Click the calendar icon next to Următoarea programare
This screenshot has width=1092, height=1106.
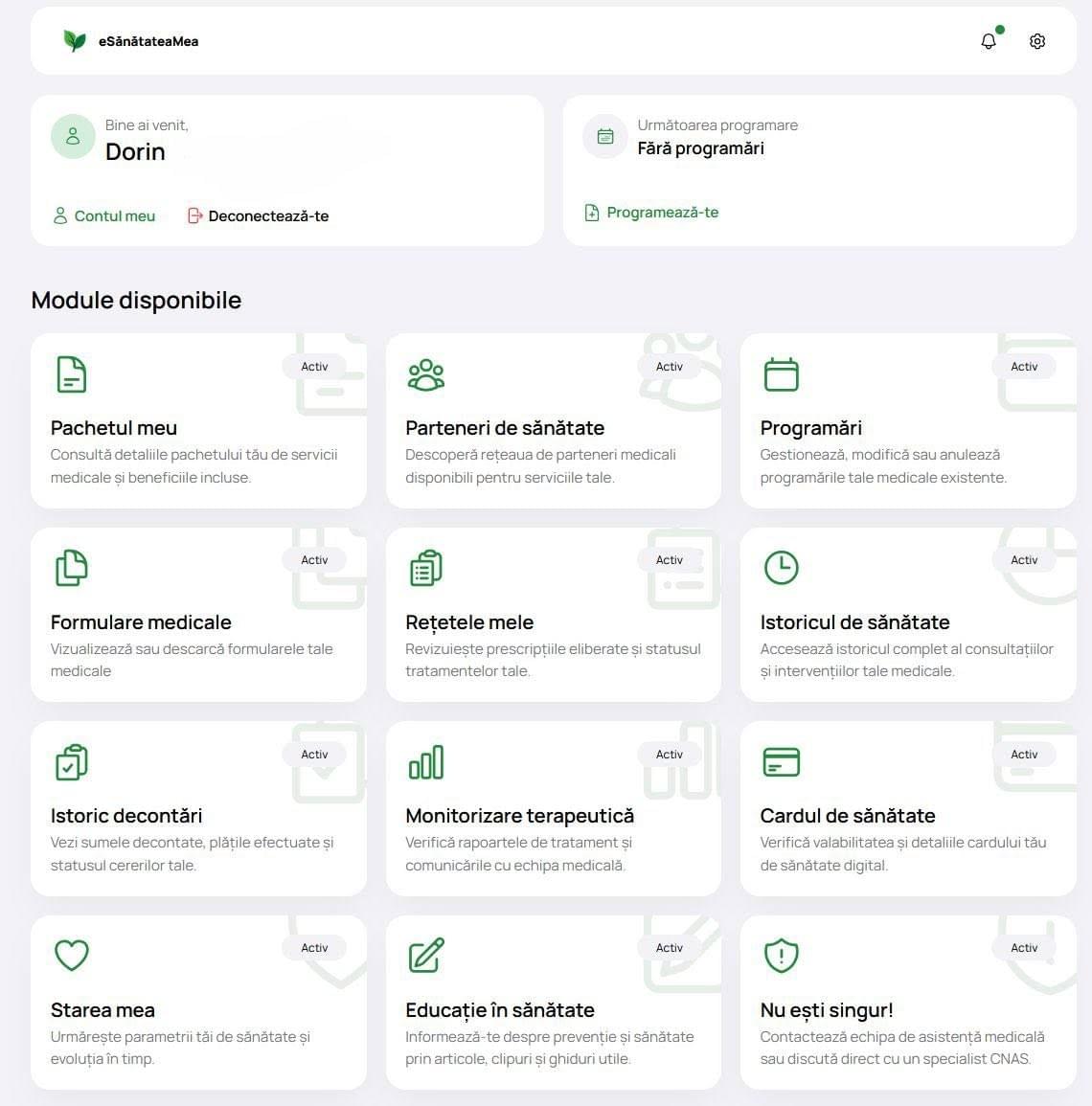coord(605,136)
